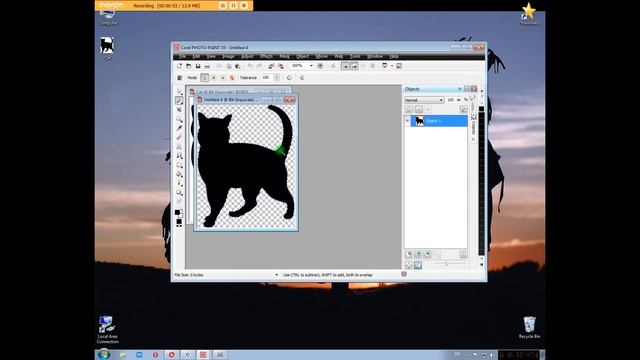
Task: Select the Eyedropper tool in the toolbox
Action: pyautogui.click(x=179, y=128)
